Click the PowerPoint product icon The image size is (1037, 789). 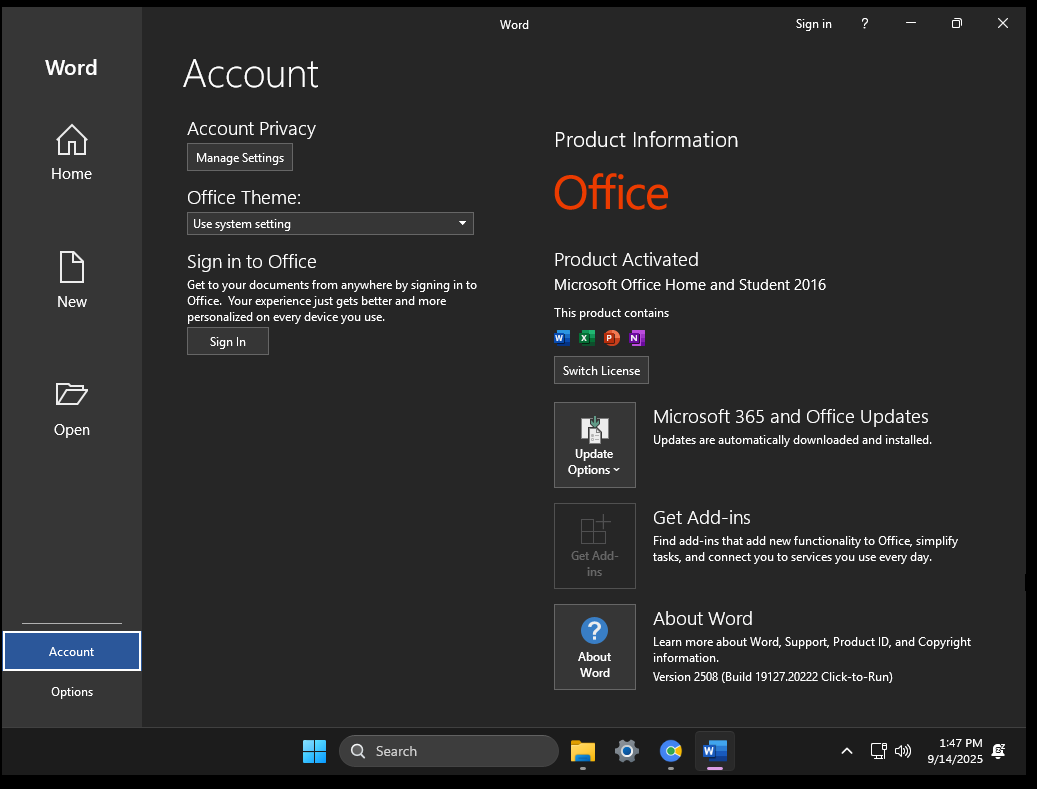pos(612,338)
